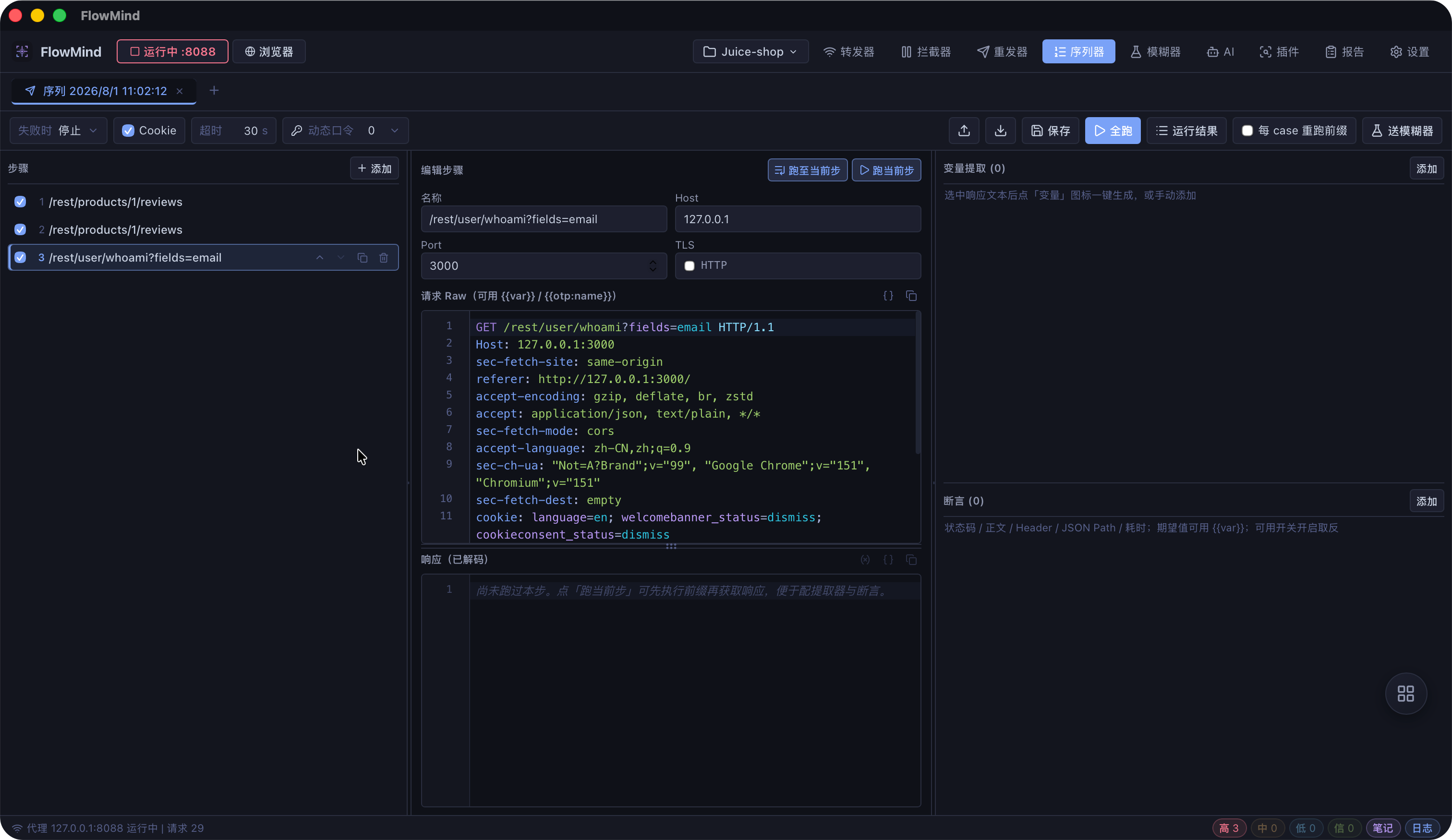Switch to the 转发器 tab
Screen dimensions: 1452x840
tap(849, 52)
